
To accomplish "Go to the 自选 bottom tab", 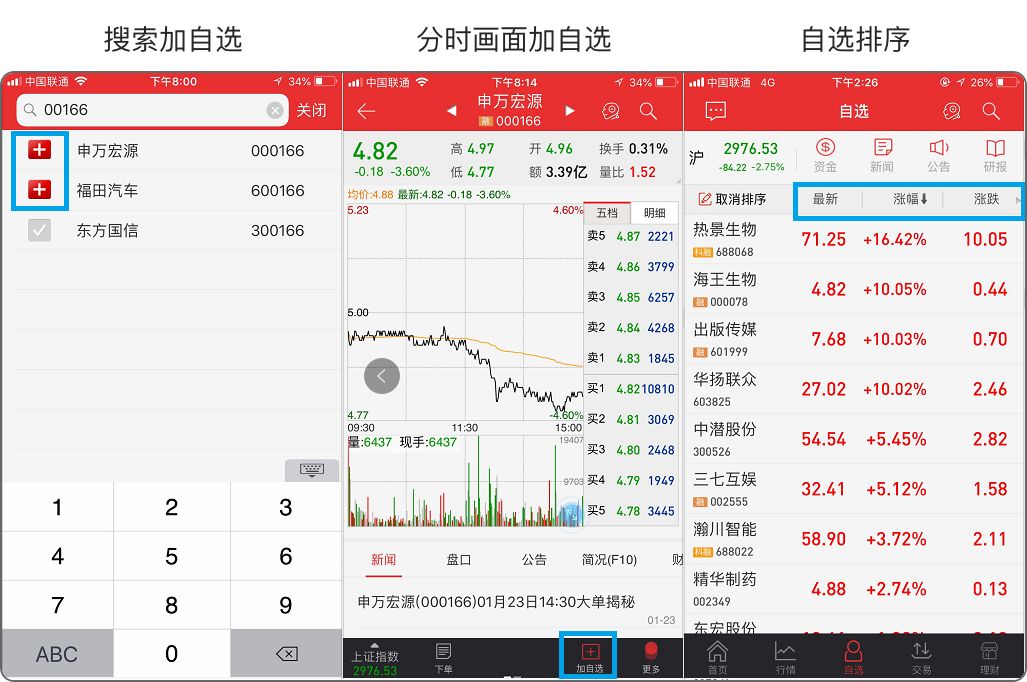I will [x=853, y=657].
